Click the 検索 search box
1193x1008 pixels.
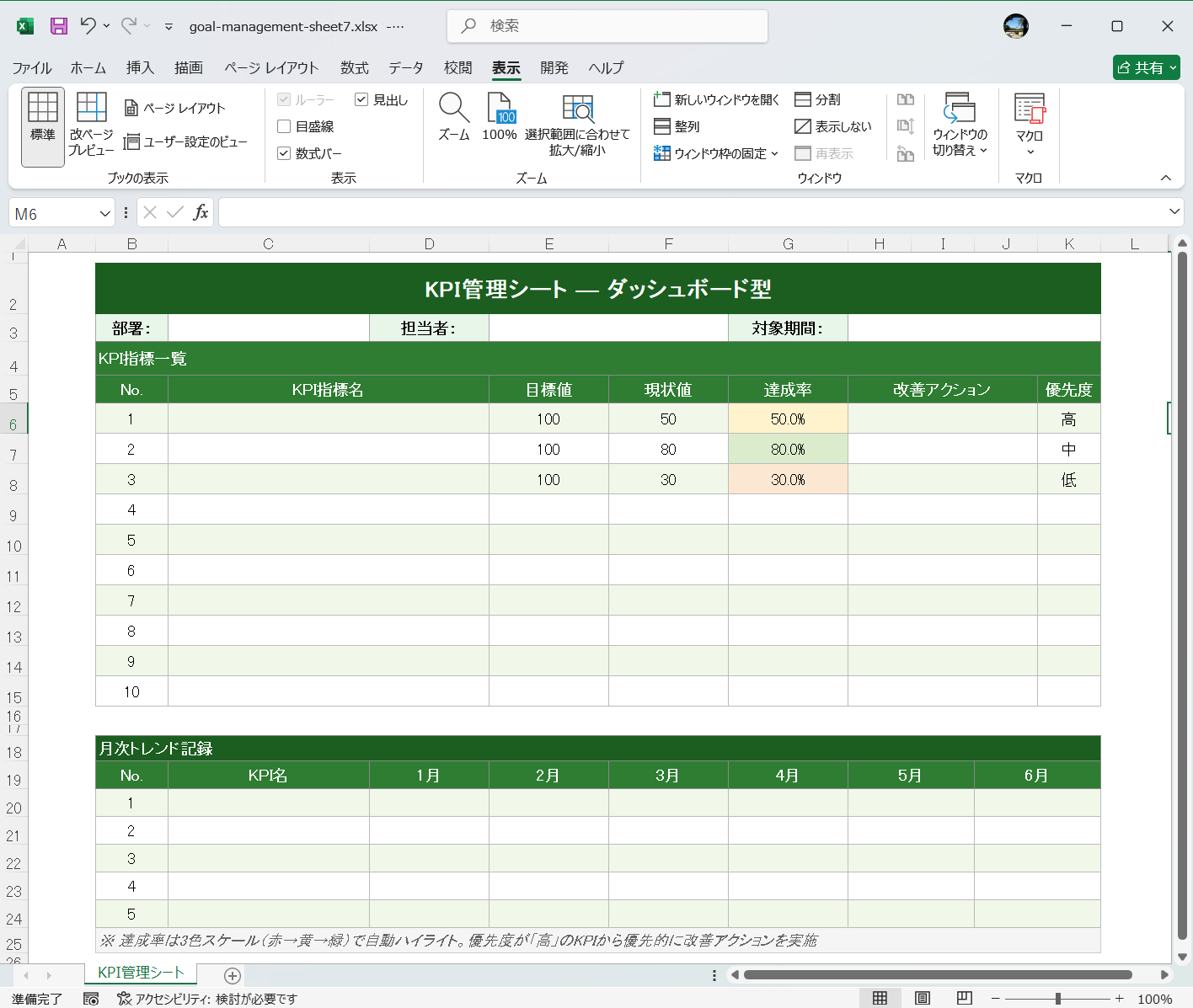607,26
